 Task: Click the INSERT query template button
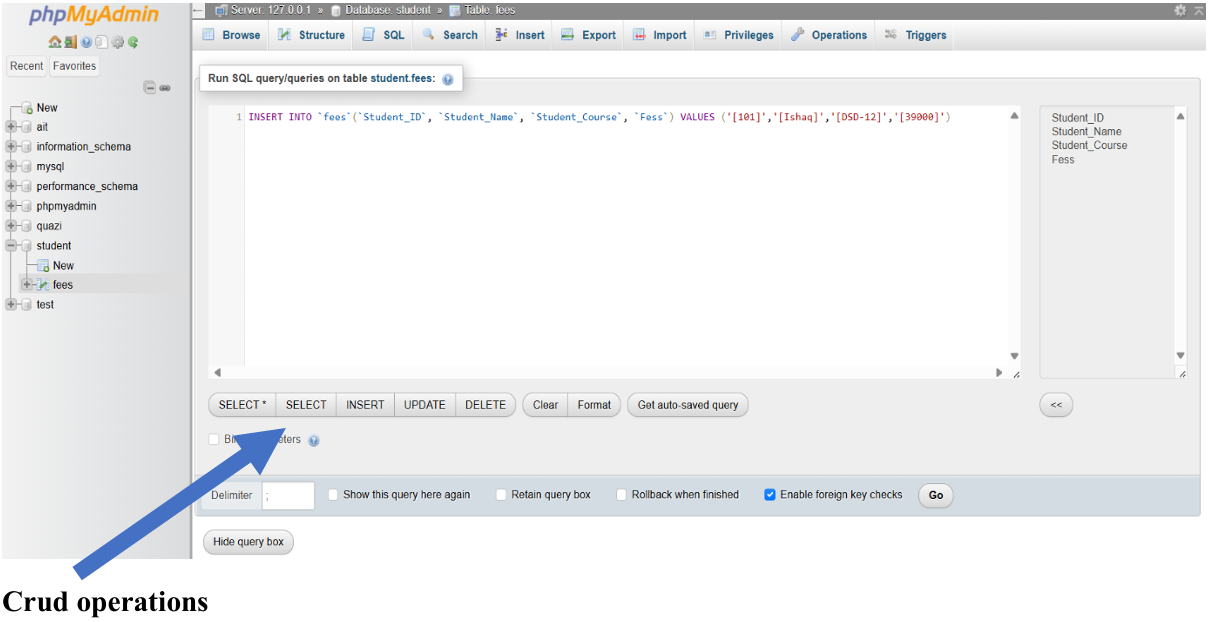(365, 405)
